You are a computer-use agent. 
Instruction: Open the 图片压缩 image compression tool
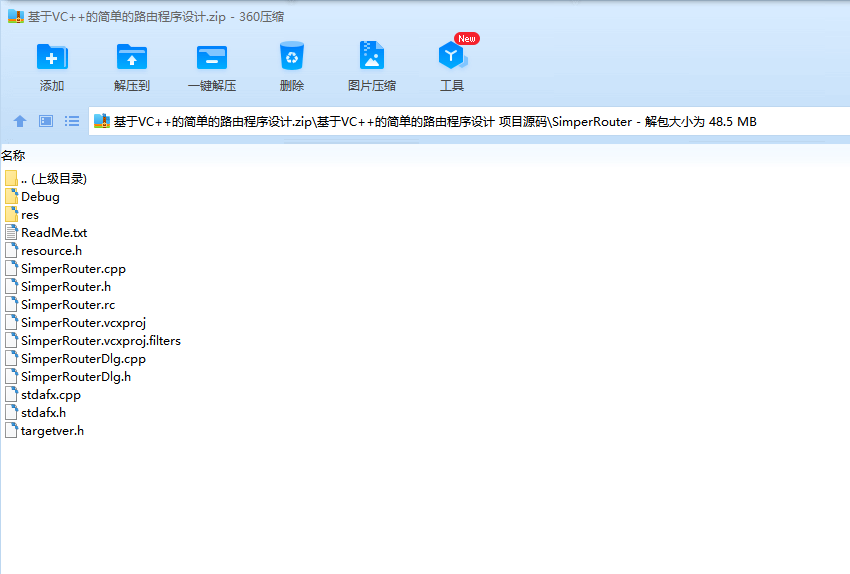[x=372, y=55]
